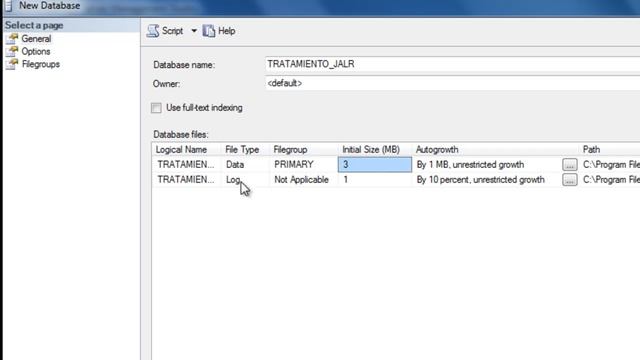Screen dimensions: 640x360
Task: Click the Owner field showing <default>
Action: 452,83
